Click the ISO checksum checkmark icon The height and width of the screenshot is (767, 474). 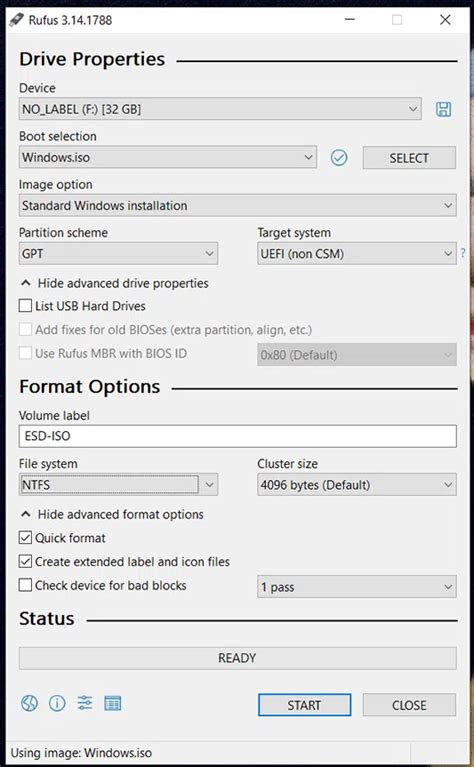click(339, 158)
